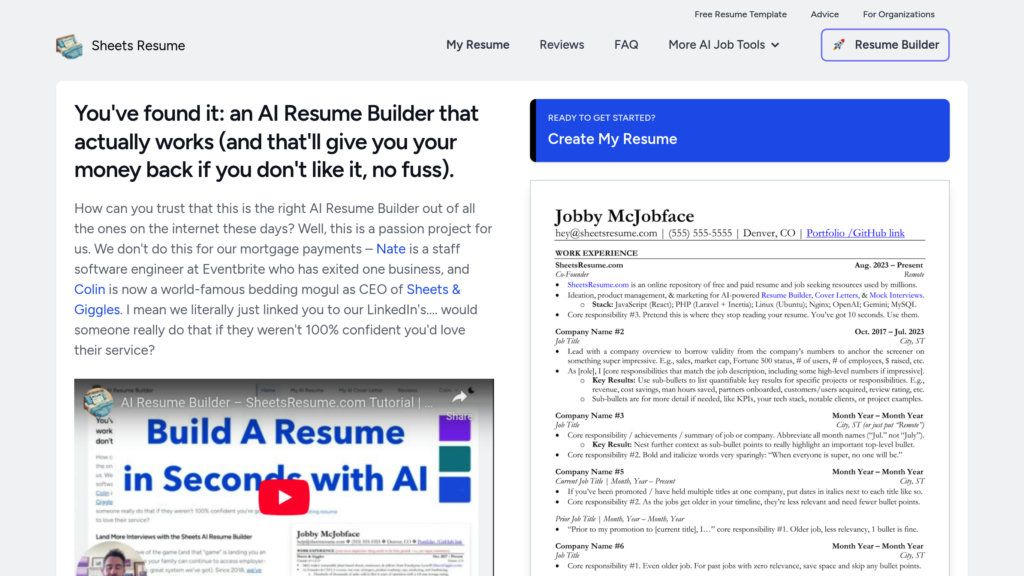Go to the Reviews page
This screenshot has height=576, width=1024.
pos(562,45)
